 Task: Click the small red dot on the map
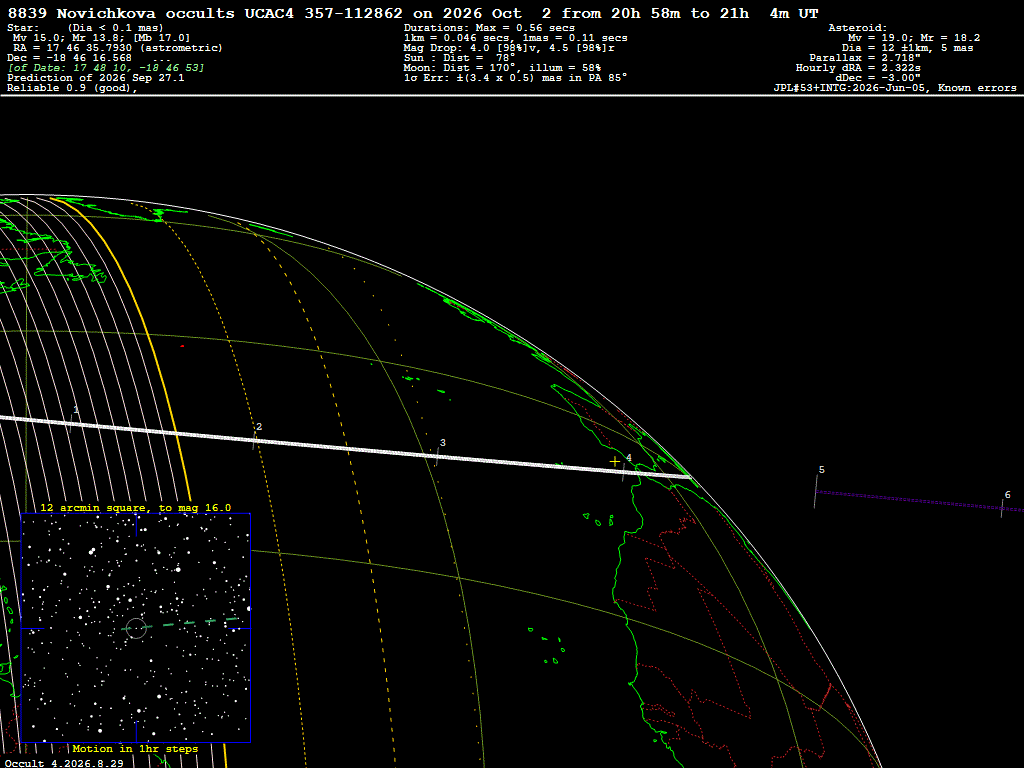[x=182, y=346]
